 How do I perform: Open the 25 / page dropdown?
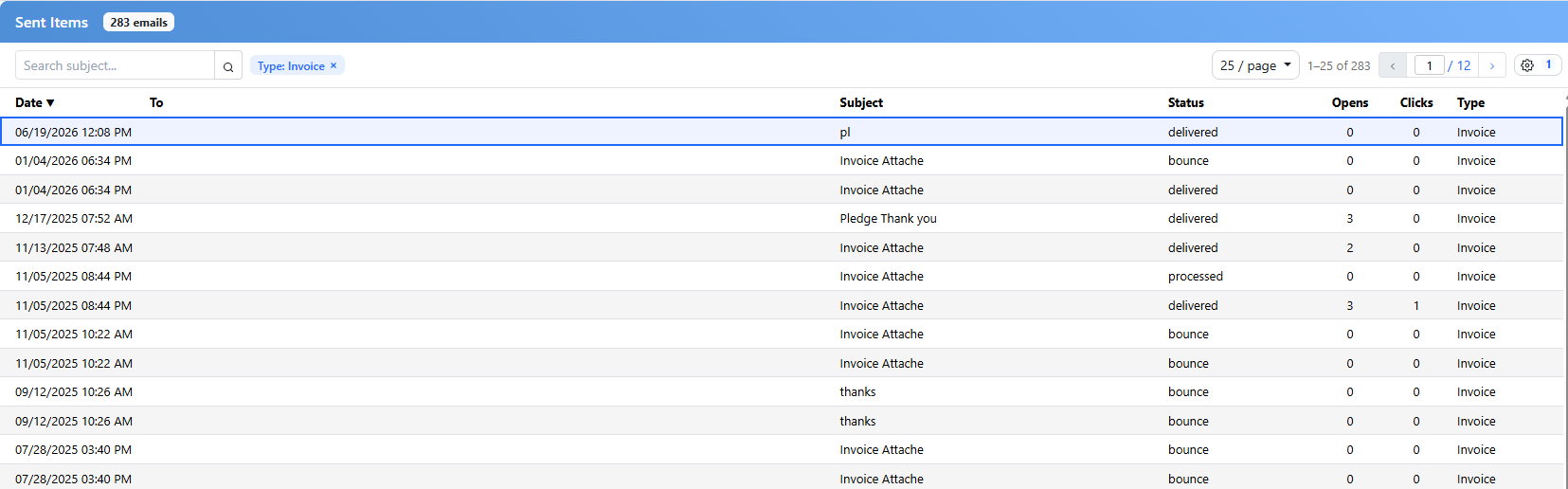(1255, 65)
